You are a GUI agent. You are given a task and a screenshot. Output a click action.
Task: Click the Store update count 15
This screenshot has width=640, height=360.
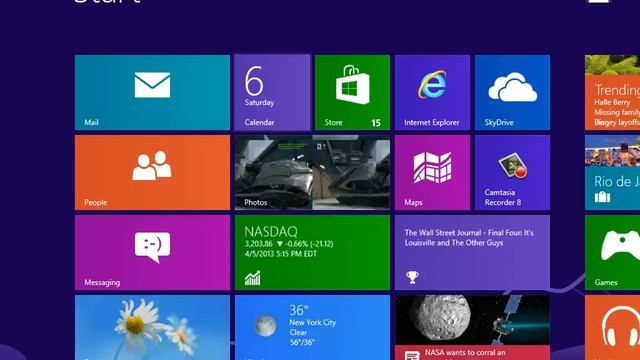376,122
